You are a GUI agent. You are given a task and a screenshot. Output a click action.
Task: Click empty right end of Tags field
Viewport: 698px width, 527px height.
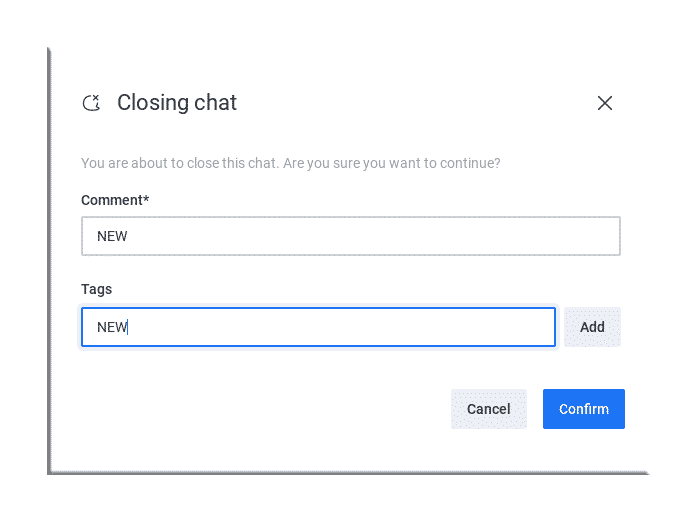tap(500, 327)
